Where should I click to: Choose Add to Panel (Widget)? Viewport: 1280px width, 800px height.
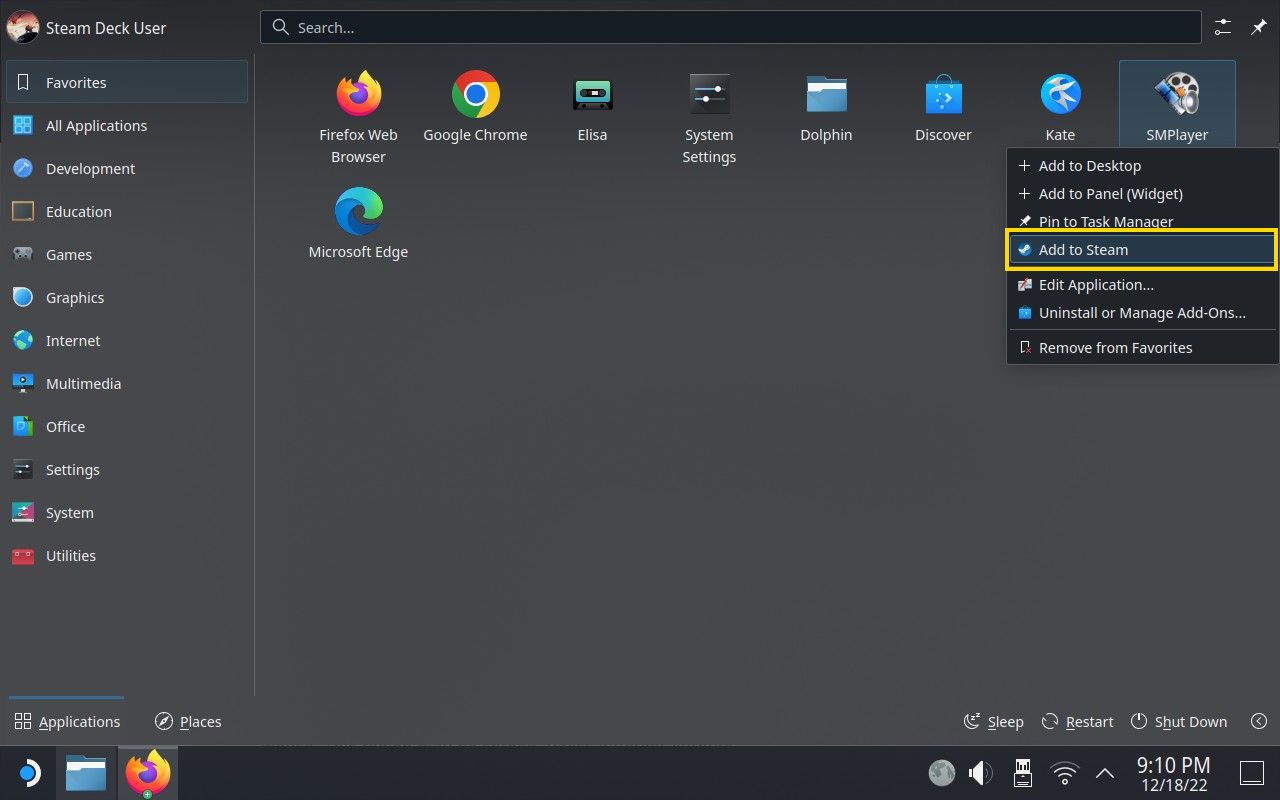(x=1143, y=194)
